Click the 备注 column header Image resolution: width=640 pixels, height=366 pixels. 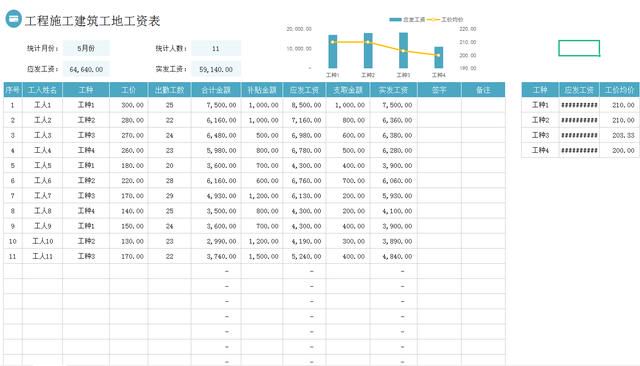coord(483,90)
